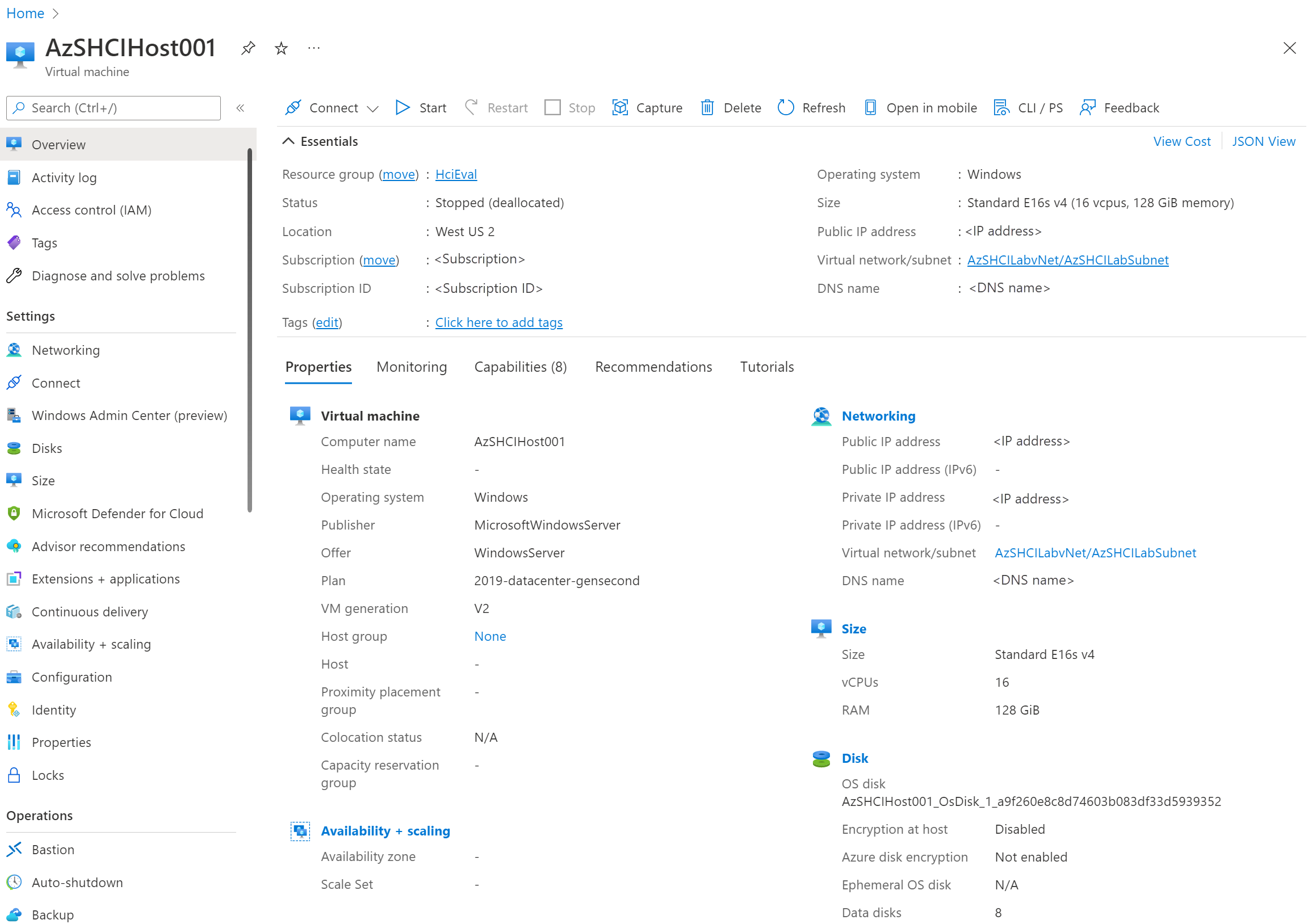Select the Properties tab
Viewport: 1308px width, 924px height.
coord(318,367)
